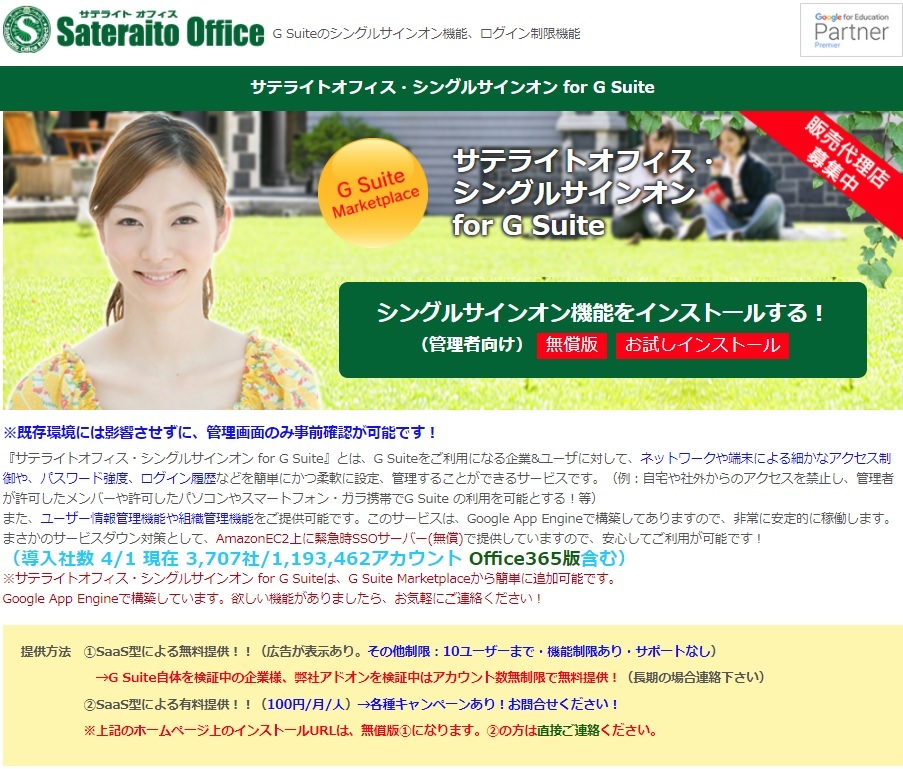Click text ②SaaS型による有料提供 (100円/月/人)
903x769 pixels.
pos(218,704)
